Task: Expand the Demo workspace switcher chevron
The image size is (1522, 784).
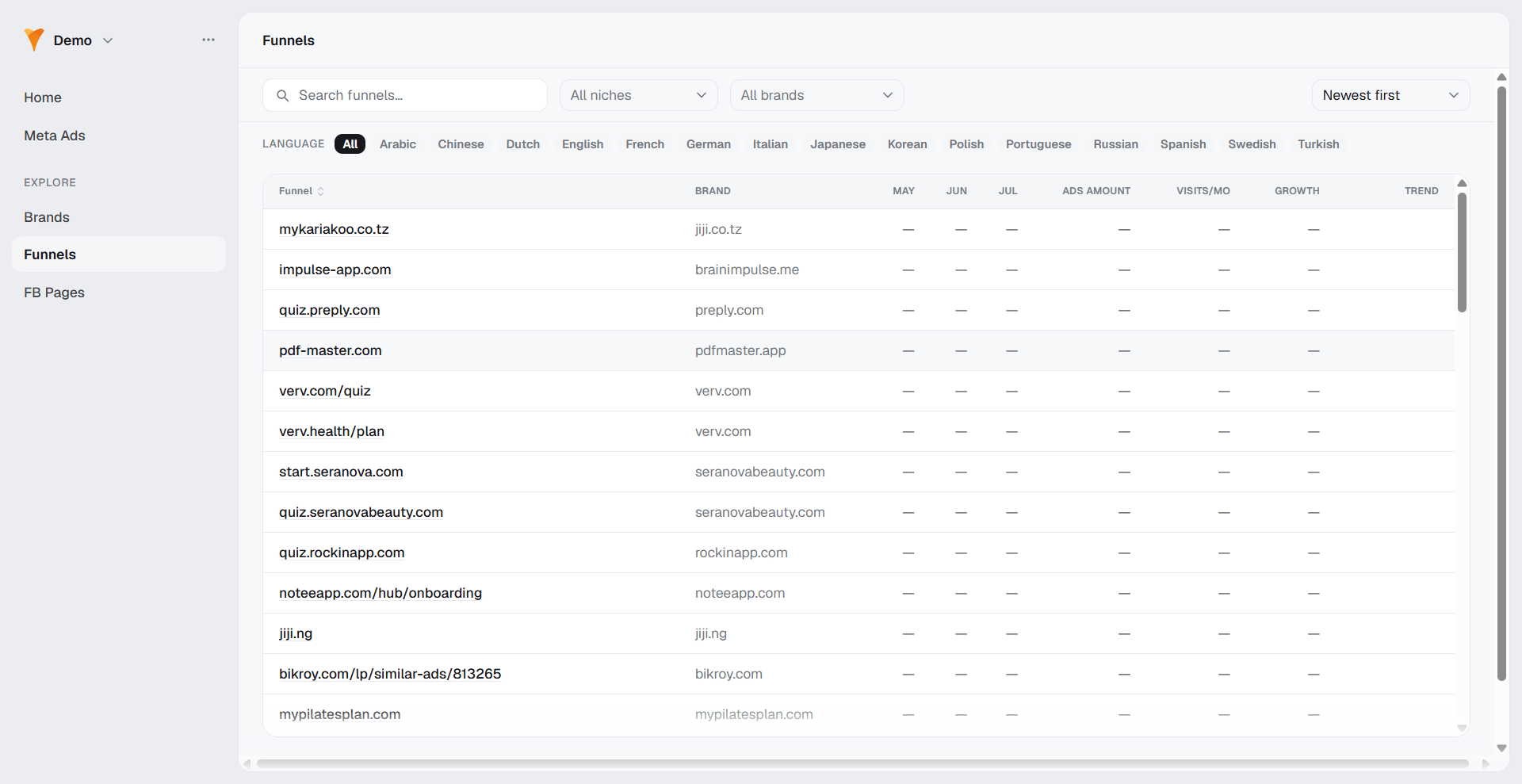Action: coord(108,40)
